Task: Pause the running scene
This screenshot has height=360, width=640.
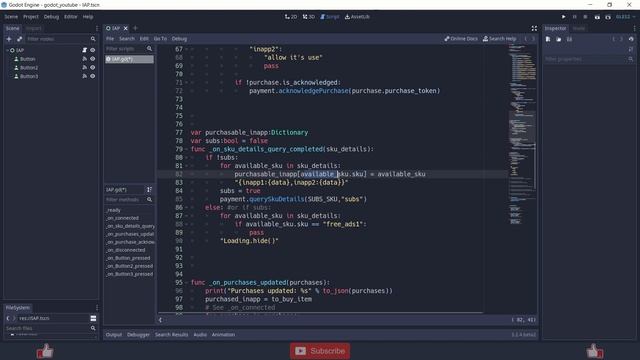Action: 575,17
